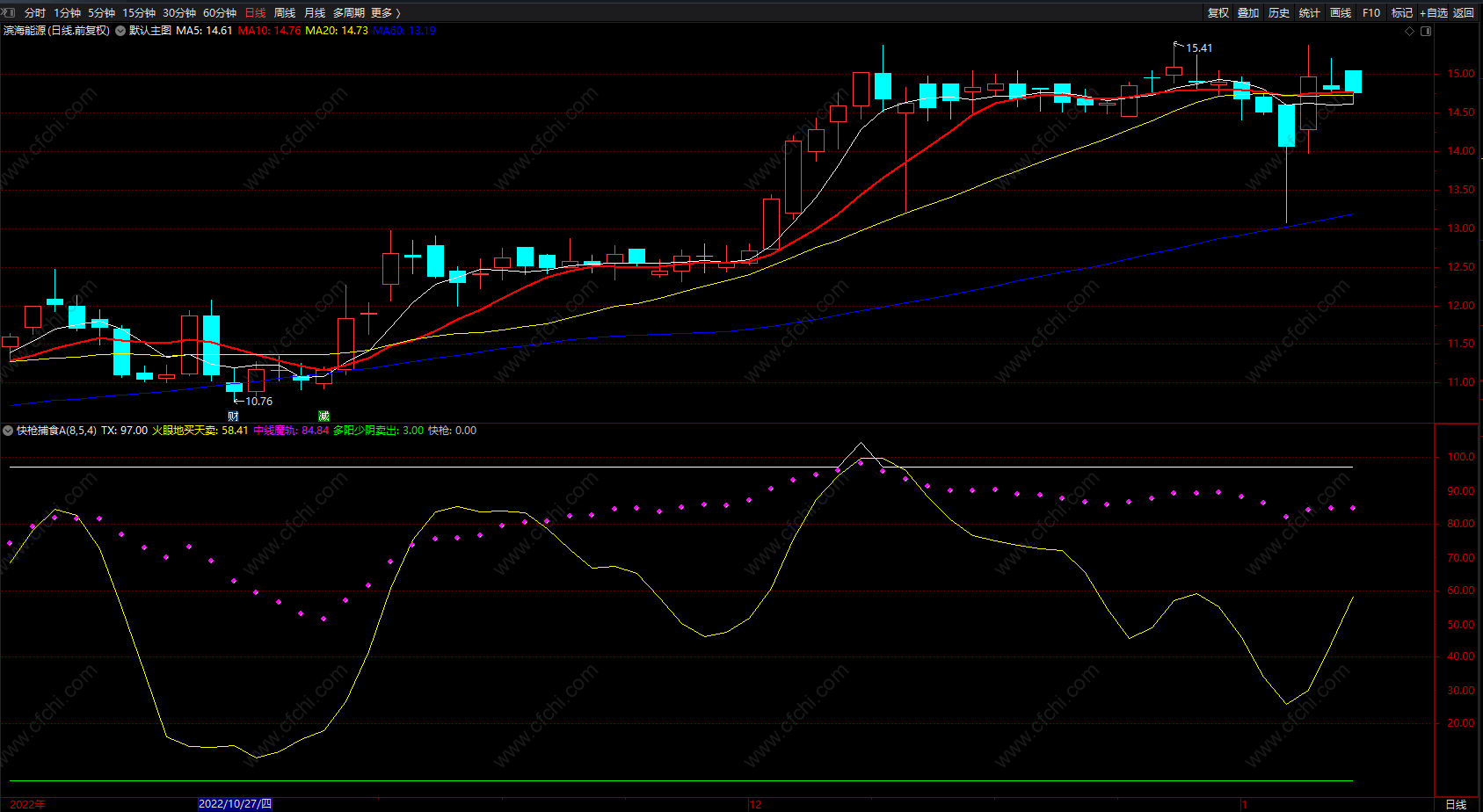This screenshot has width=1483, height=812.
Task: Click the 快枪: 0.00 label
Action: coord(452,431)
